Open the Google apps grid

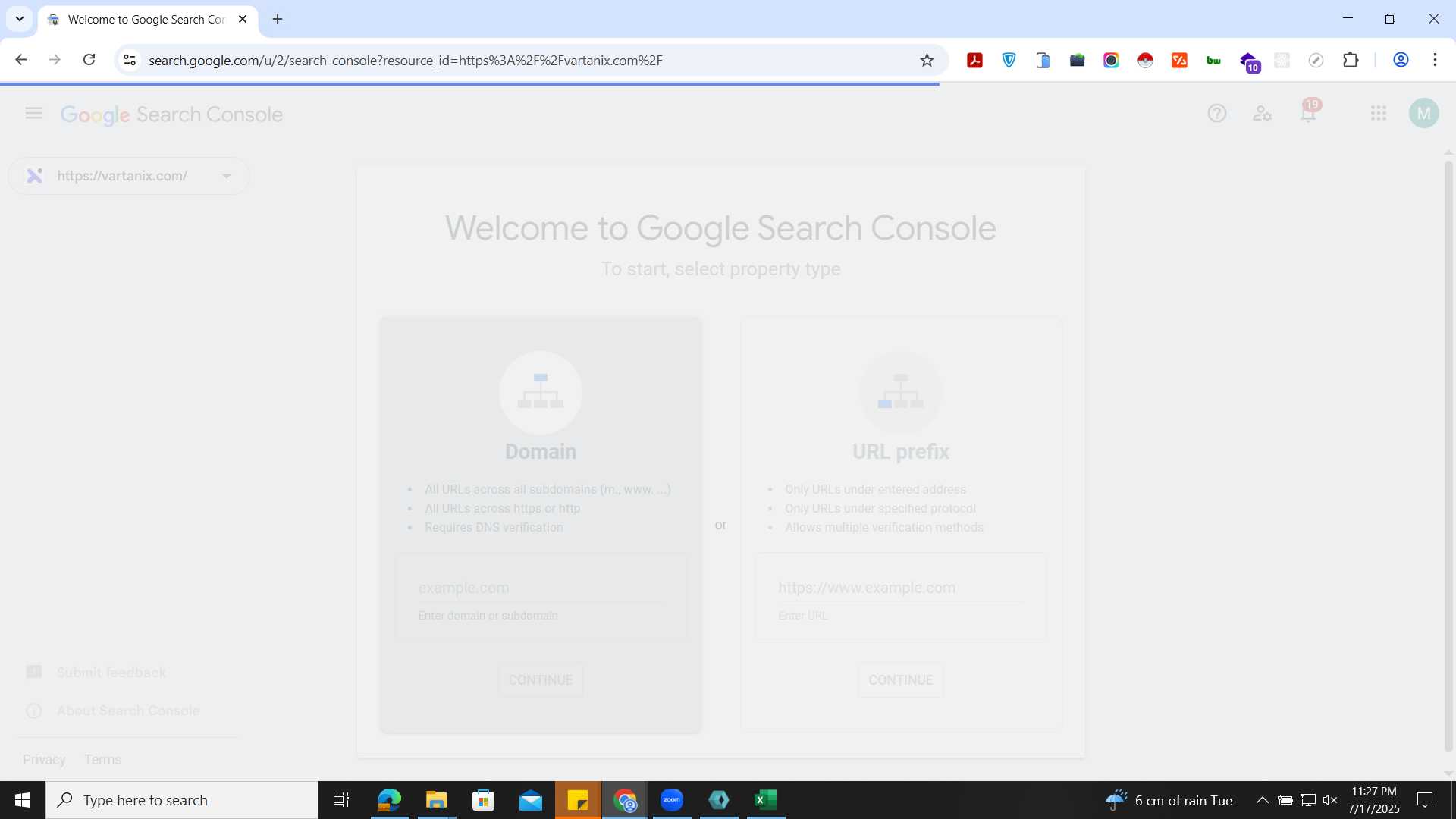(1379, 114)
